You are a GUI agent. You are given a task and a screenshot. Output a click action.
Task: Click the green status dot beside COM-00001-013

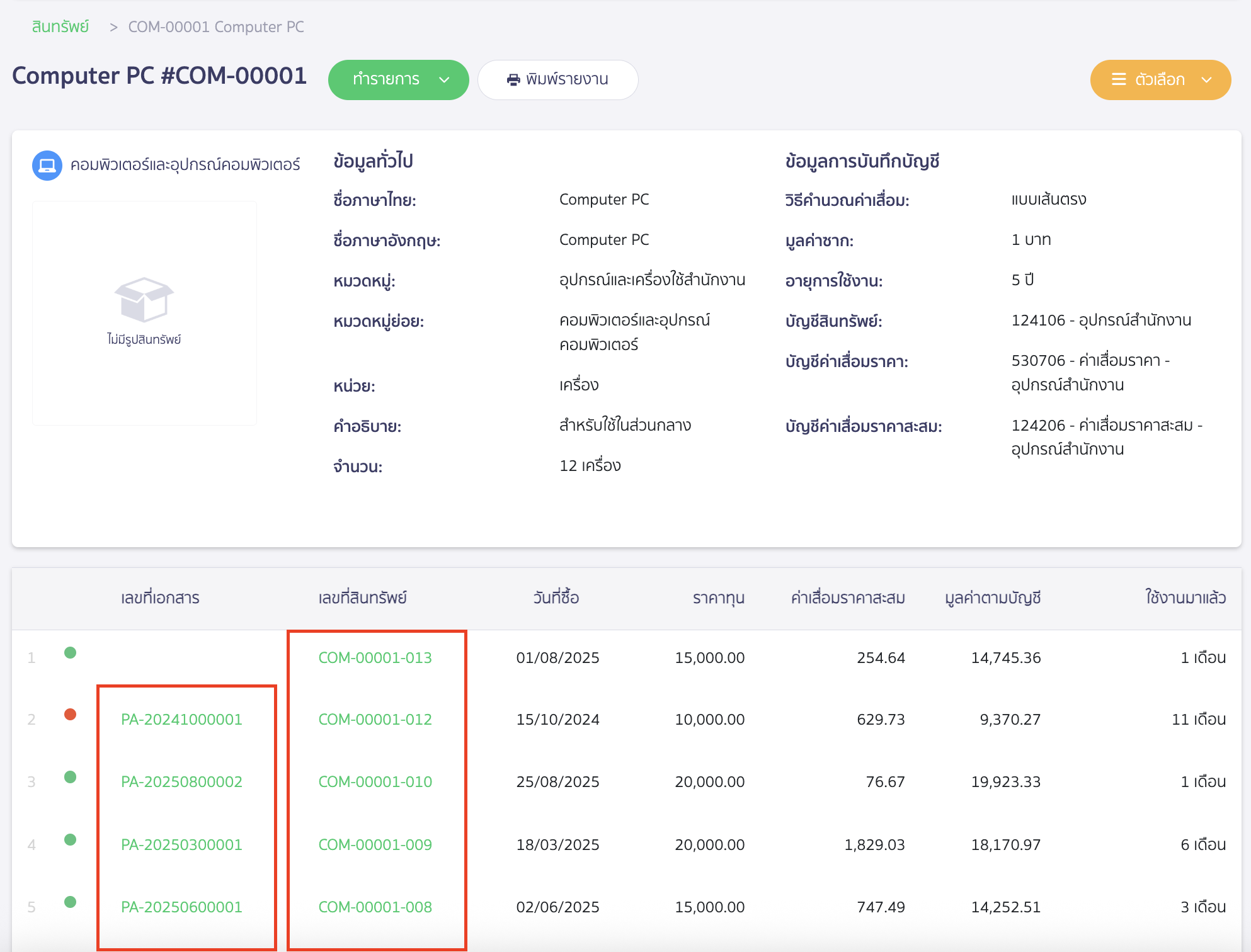70,654
